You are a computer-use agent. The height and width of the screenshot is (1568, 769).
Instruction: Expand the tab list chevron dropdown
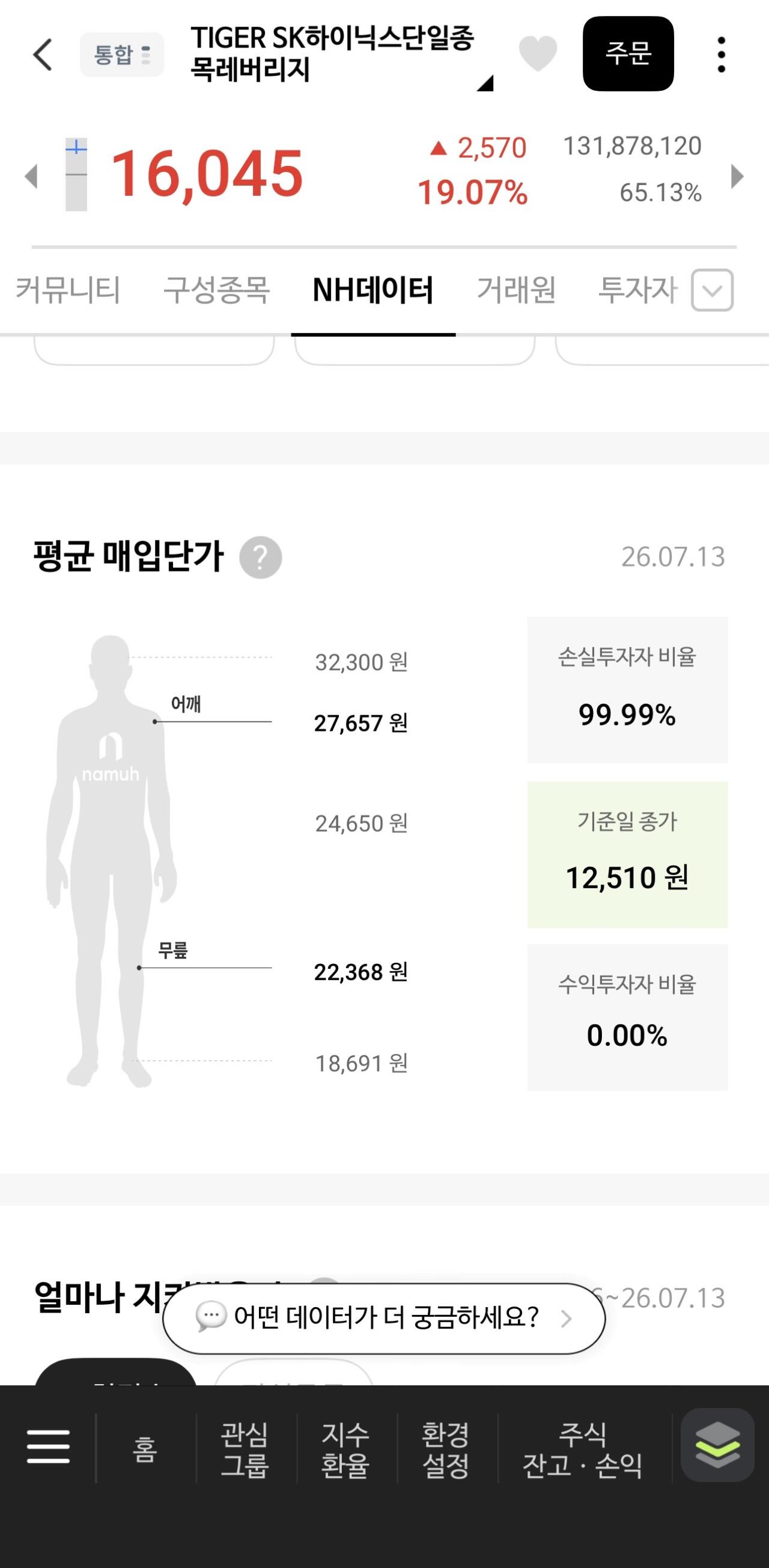(713, 290)
